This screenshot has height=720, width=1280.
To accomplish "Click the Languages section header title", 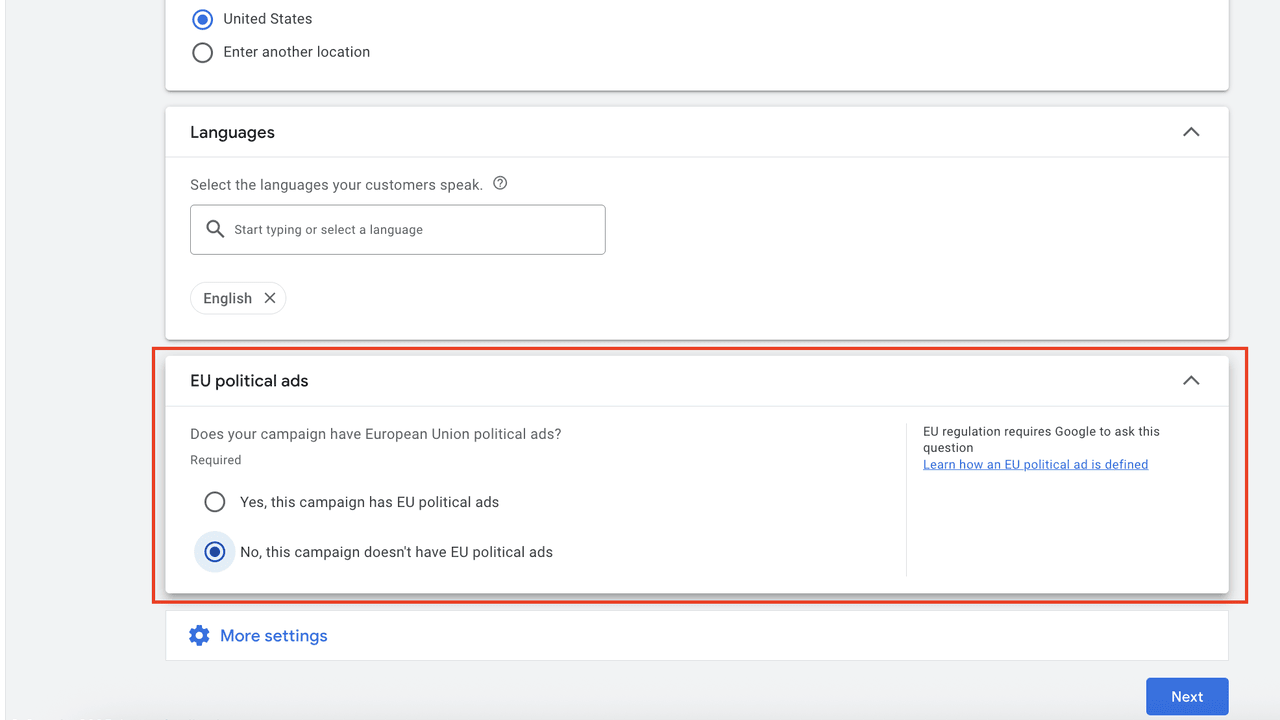I will 232,132.
